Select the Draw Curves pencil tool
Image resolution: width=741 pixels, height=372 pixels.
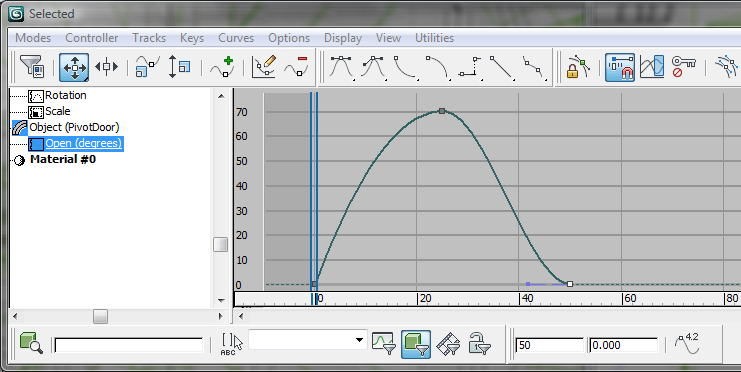pos(264,67)
